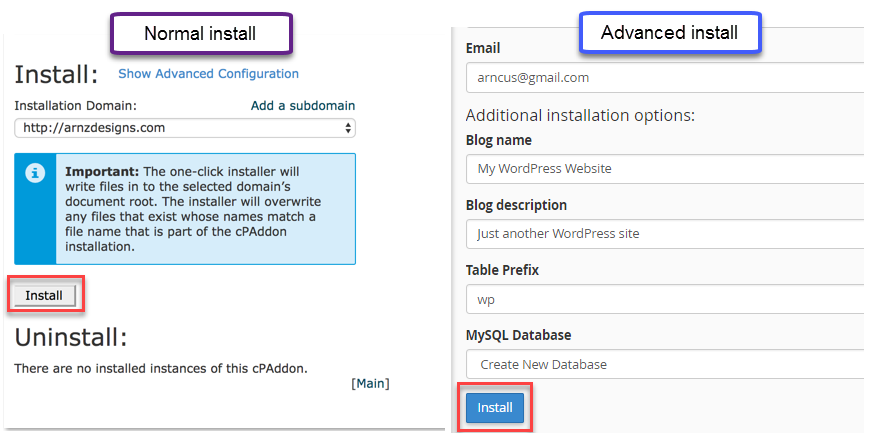Click the Blog name label
Viewport: 895px width, 433px height.
(499, 140)
